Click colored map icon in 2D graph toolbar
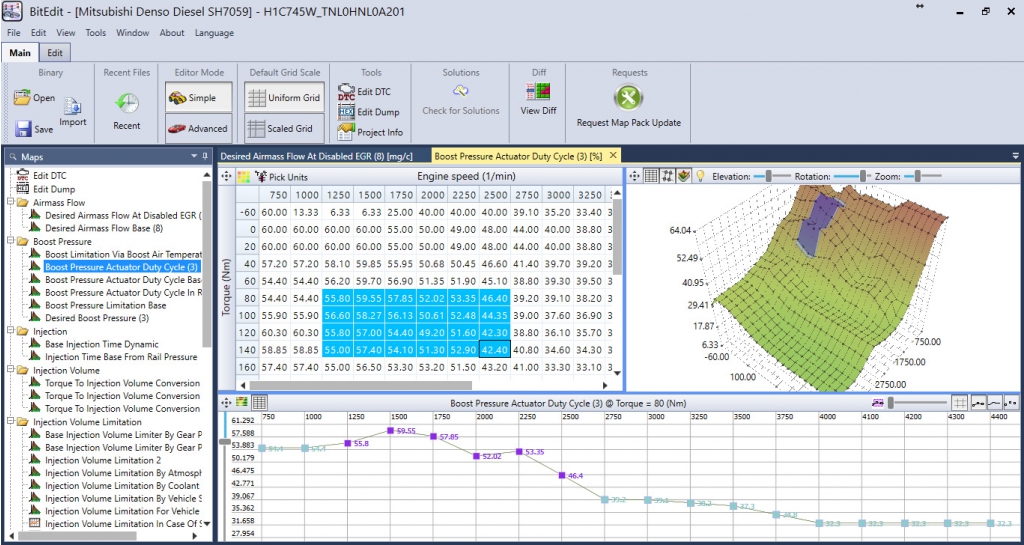The image size is (1024, 545). tap(242, 403)
